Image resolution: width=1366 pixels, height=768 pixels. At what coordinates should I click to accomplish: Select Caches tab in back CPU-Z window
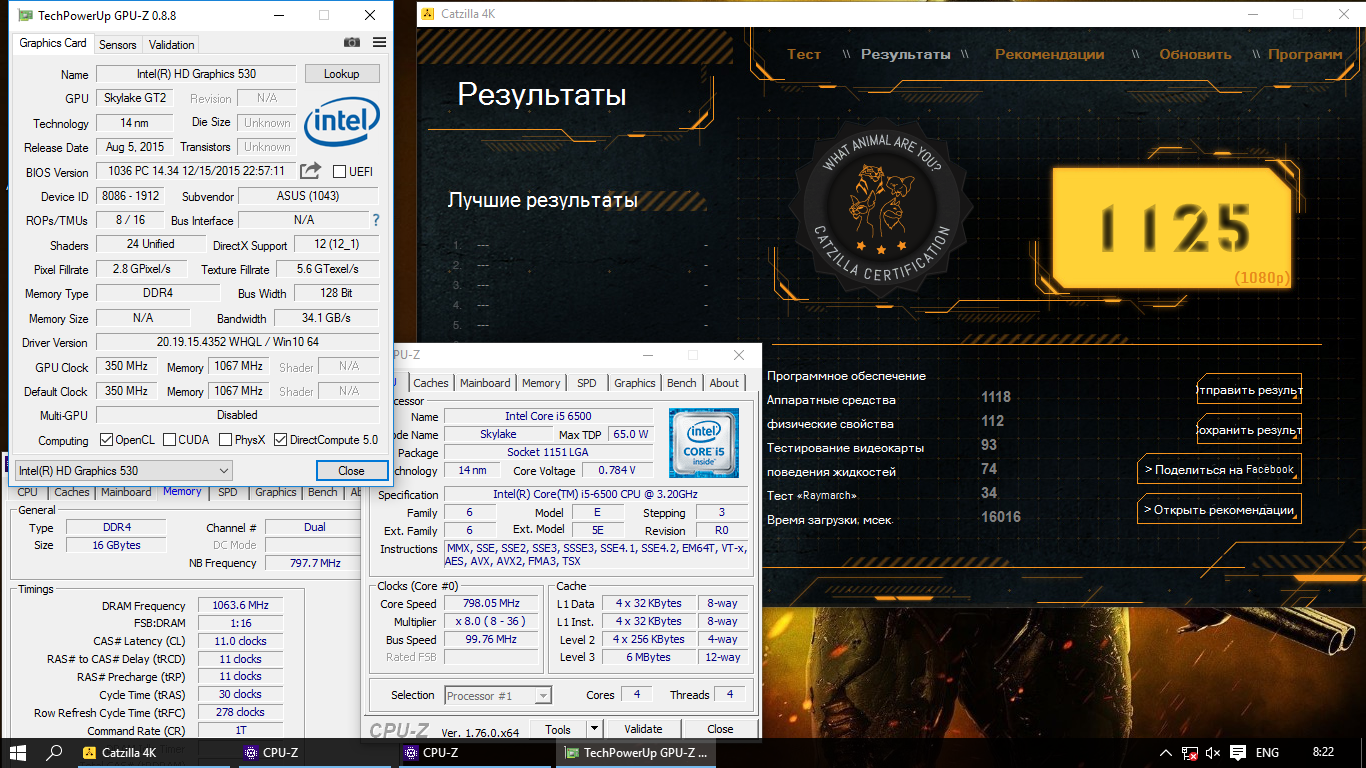72,492
